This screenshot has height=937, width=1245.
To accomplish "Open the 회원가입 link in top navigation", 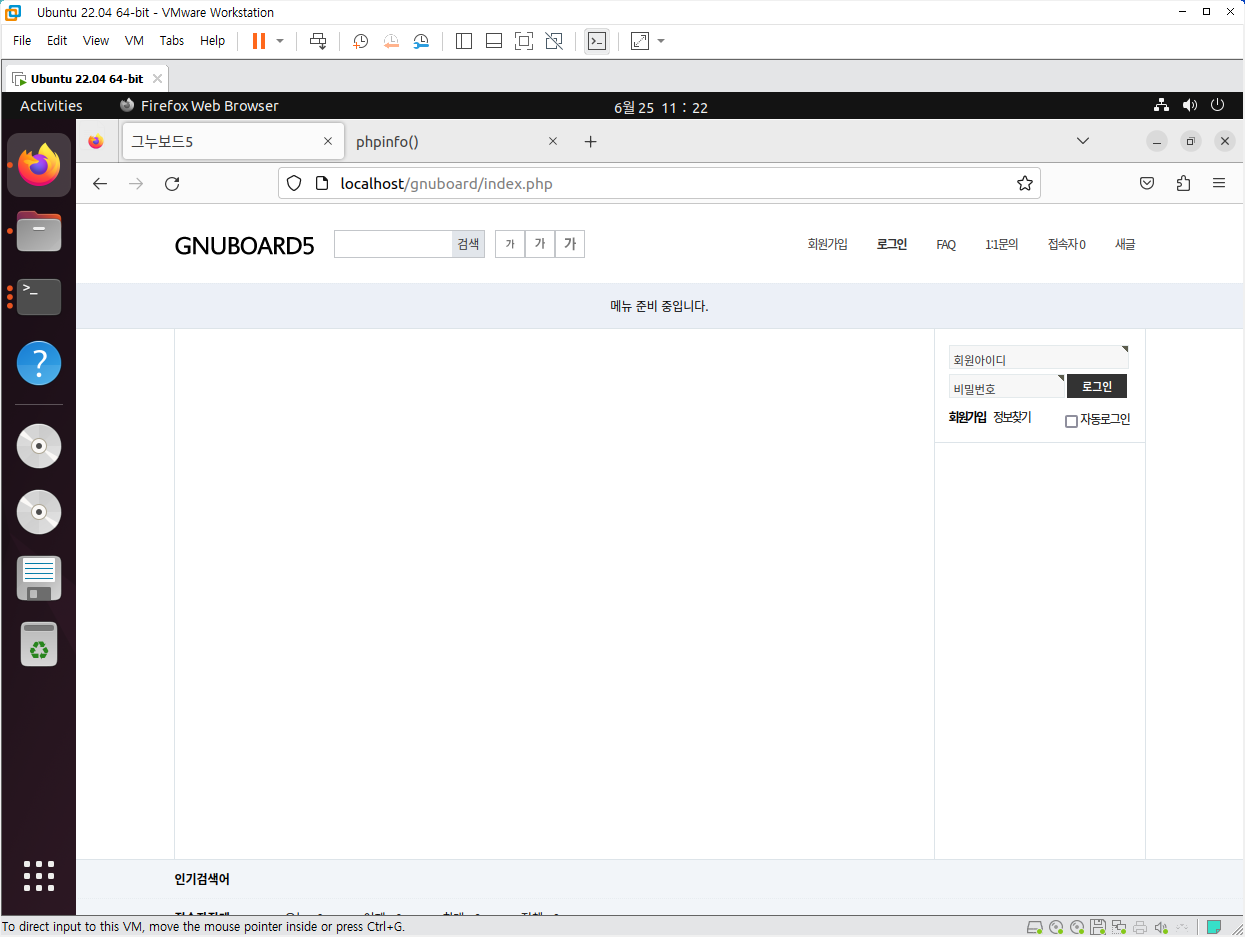I will [x=828, y=244].
